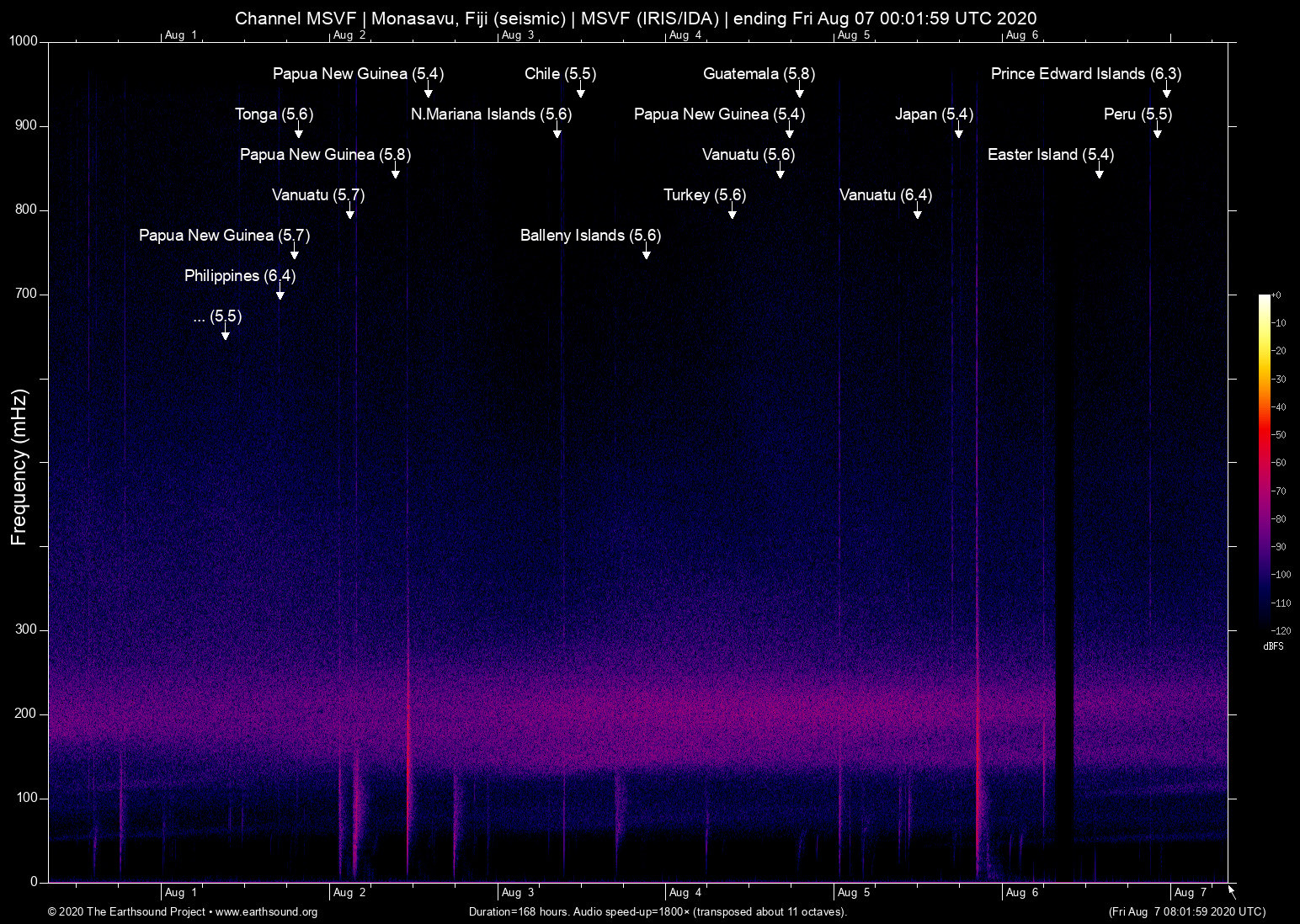Select the Papua New Guinea (5.7) label
Image resolution: width=1300 pixels, height=924 pixels.
click(225, 236)
